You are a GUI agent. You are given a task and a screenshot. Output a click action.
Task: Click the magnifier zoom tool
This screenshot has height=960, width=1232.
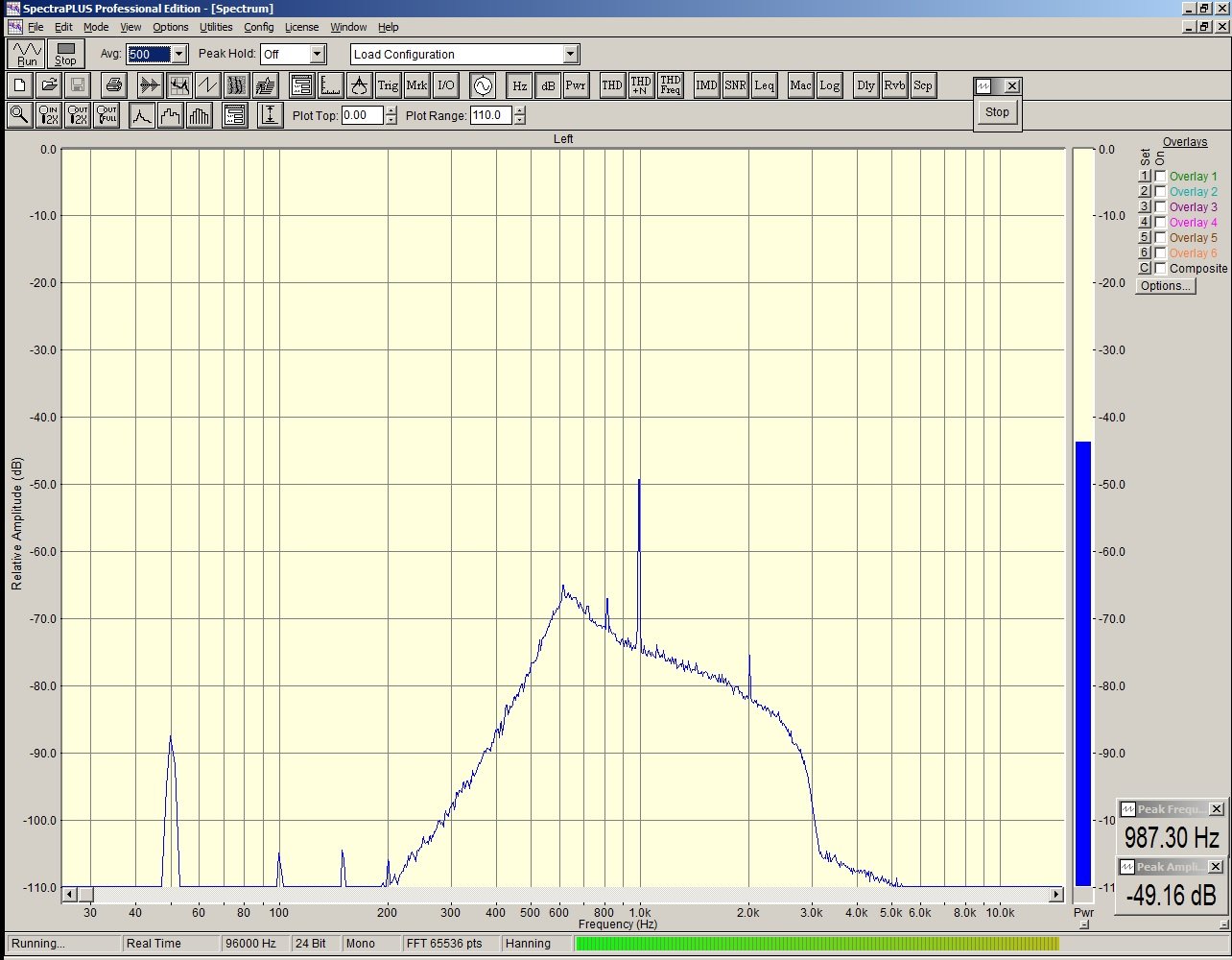(19, 116)
